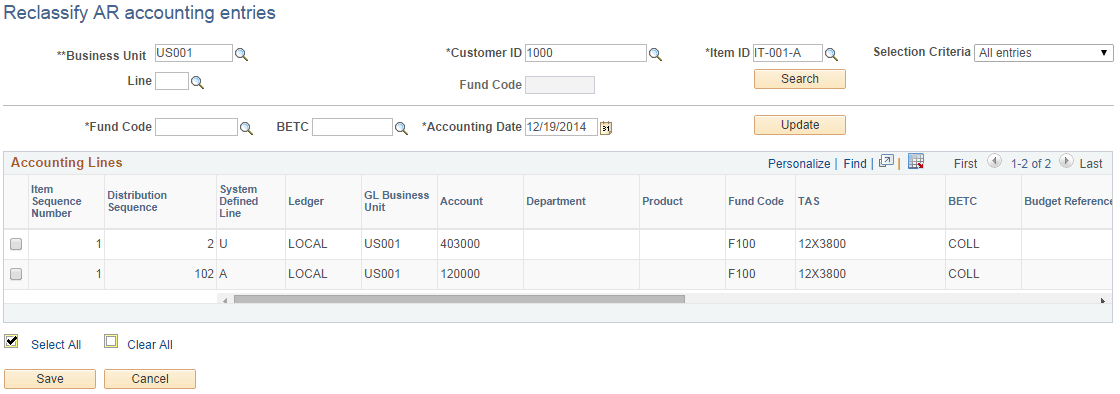Click the horizontal scrollbar thumb
Screen dimensions: 1120x394
pos(459,300)
